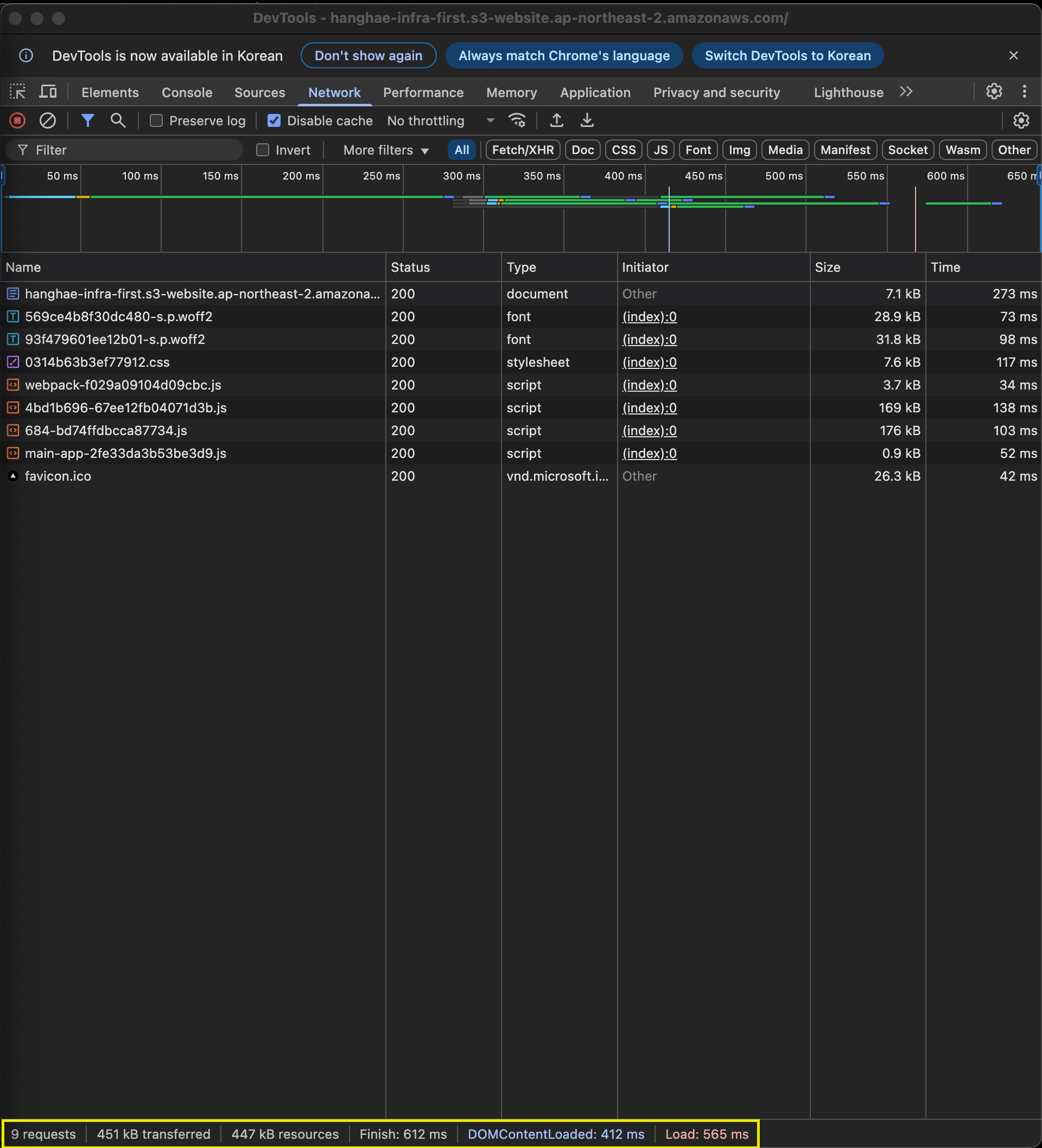The image size is (1042, 1148).
Task: Click the inspect element selector icon
Action: [x=18, y=92]
